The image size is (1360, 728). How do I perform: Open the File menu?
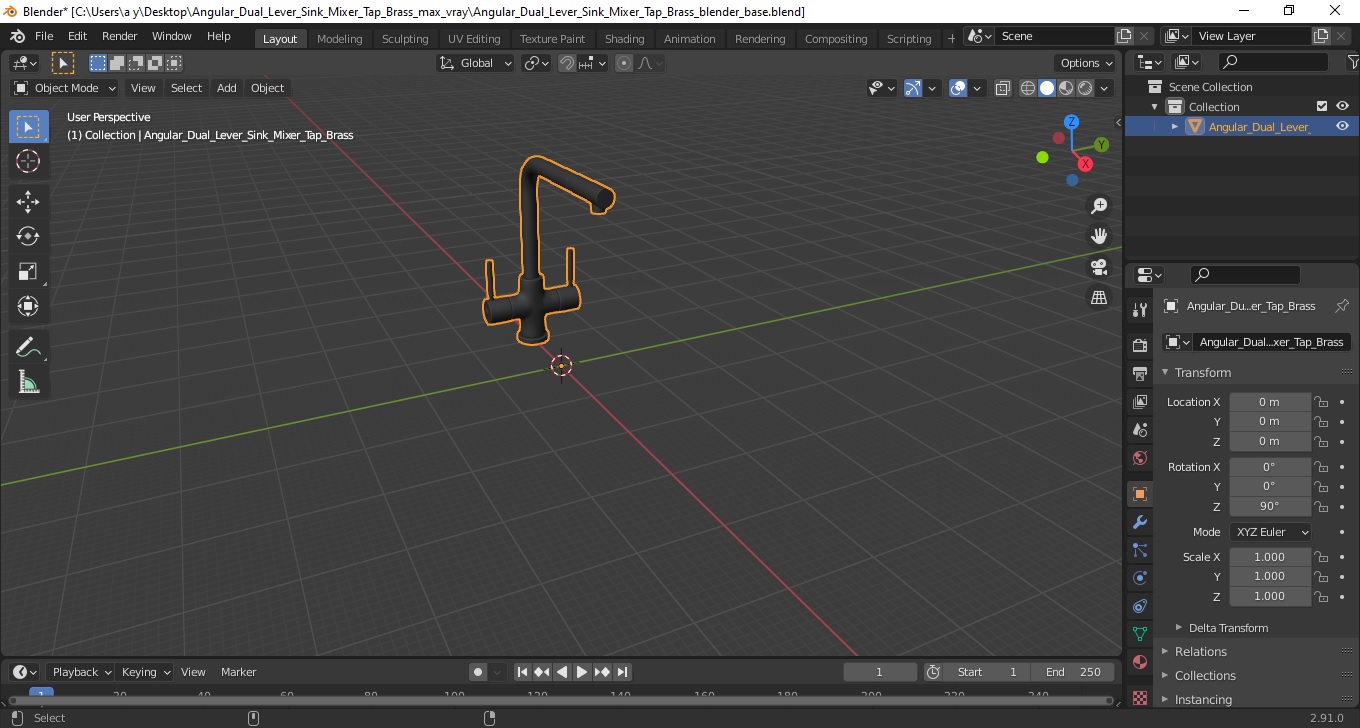tap(44, 36)
